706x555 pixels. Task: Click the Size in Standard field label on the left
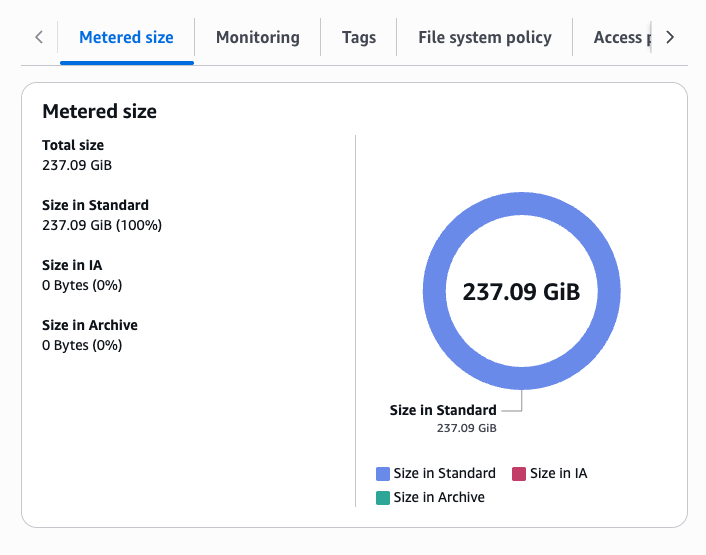pyautogui.click(x=95, y=205)
